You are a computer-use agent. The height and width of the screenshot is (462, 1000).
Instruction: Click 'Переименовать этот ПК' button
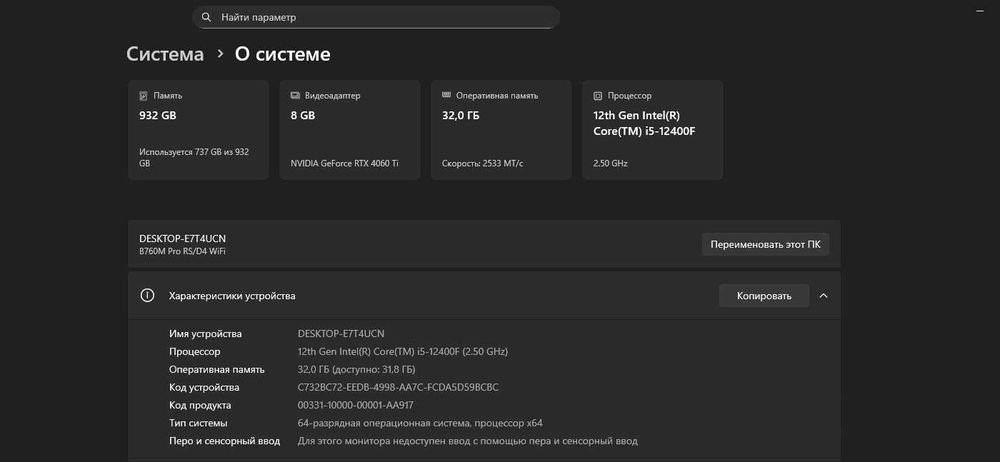click(x=765, y=244)
